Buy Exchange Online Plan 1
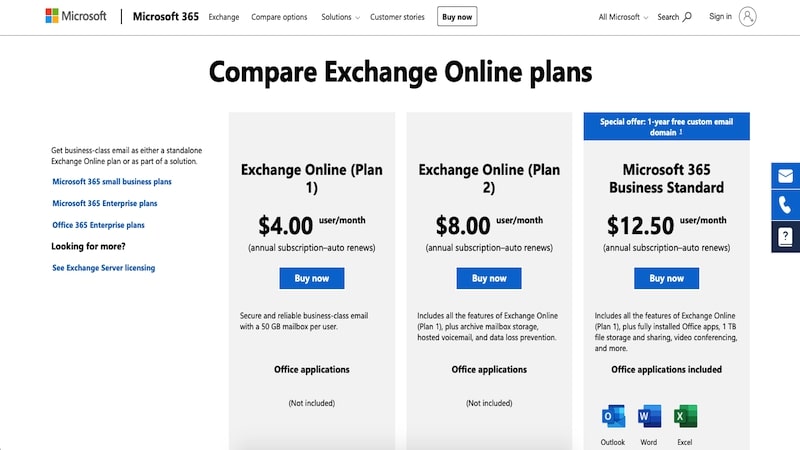This screenshot has width=800, height=450. click(312, 278)
